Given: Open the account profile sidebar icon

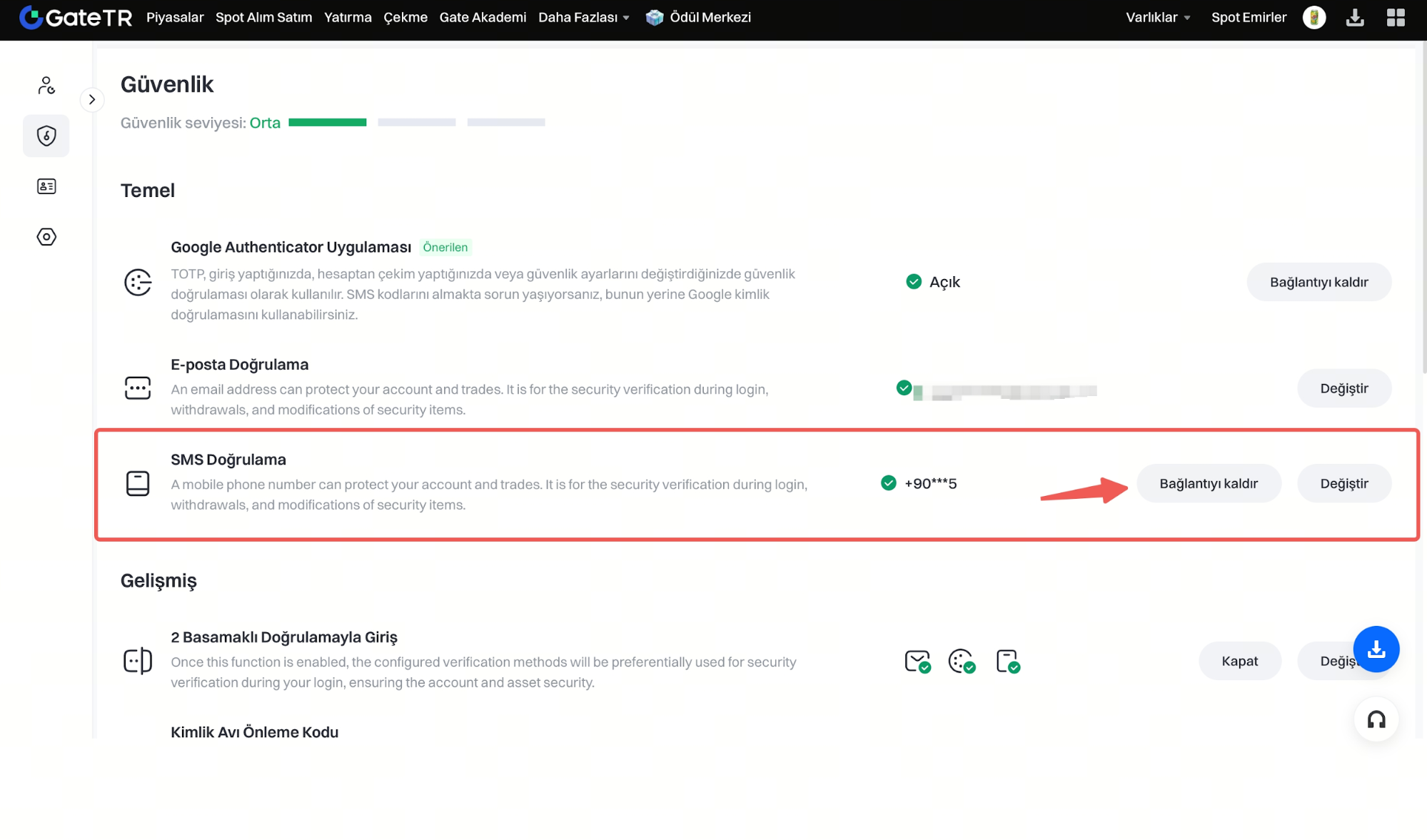Looking at the screenshot, I should 46,86.
